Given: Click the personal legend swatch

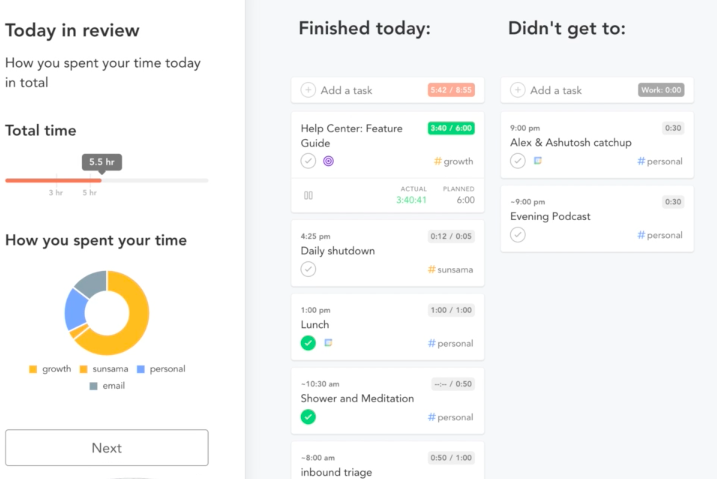Looking at the screenshot, I should coord(141,369).
